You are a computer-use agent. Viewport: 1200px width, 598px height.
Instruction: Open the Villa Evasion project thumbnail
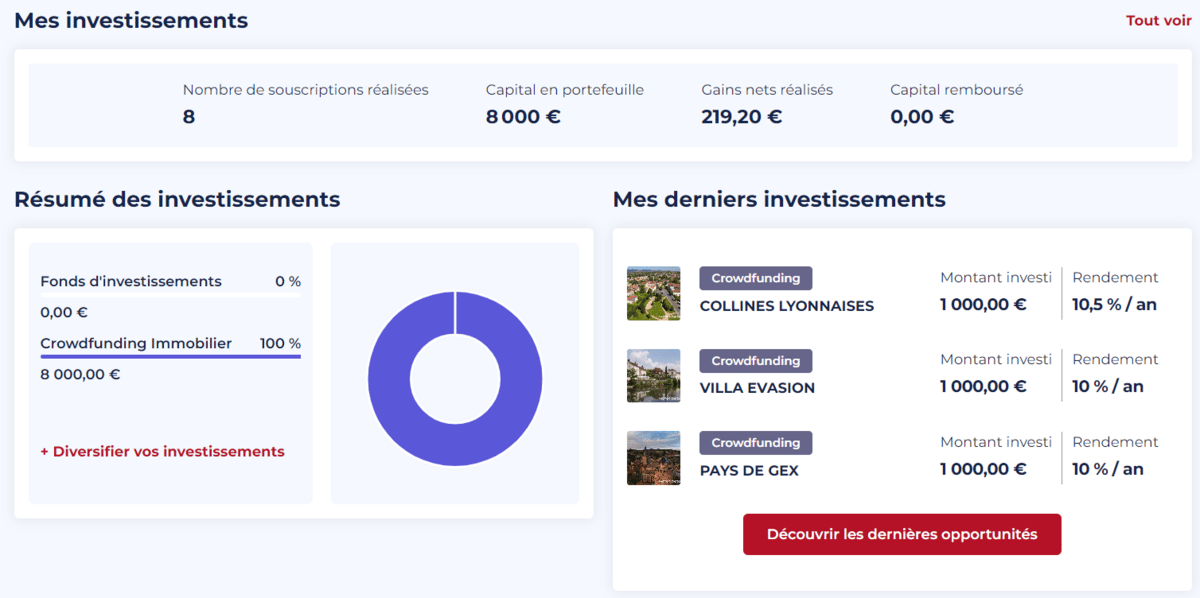pos(653,375)
